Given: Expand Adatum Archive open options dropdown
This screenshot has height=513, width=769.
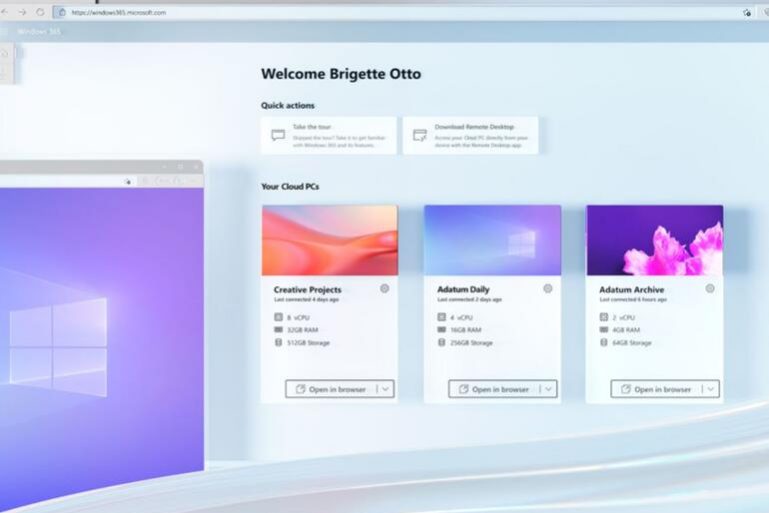Looking at the screenshot, I should 710,389.
